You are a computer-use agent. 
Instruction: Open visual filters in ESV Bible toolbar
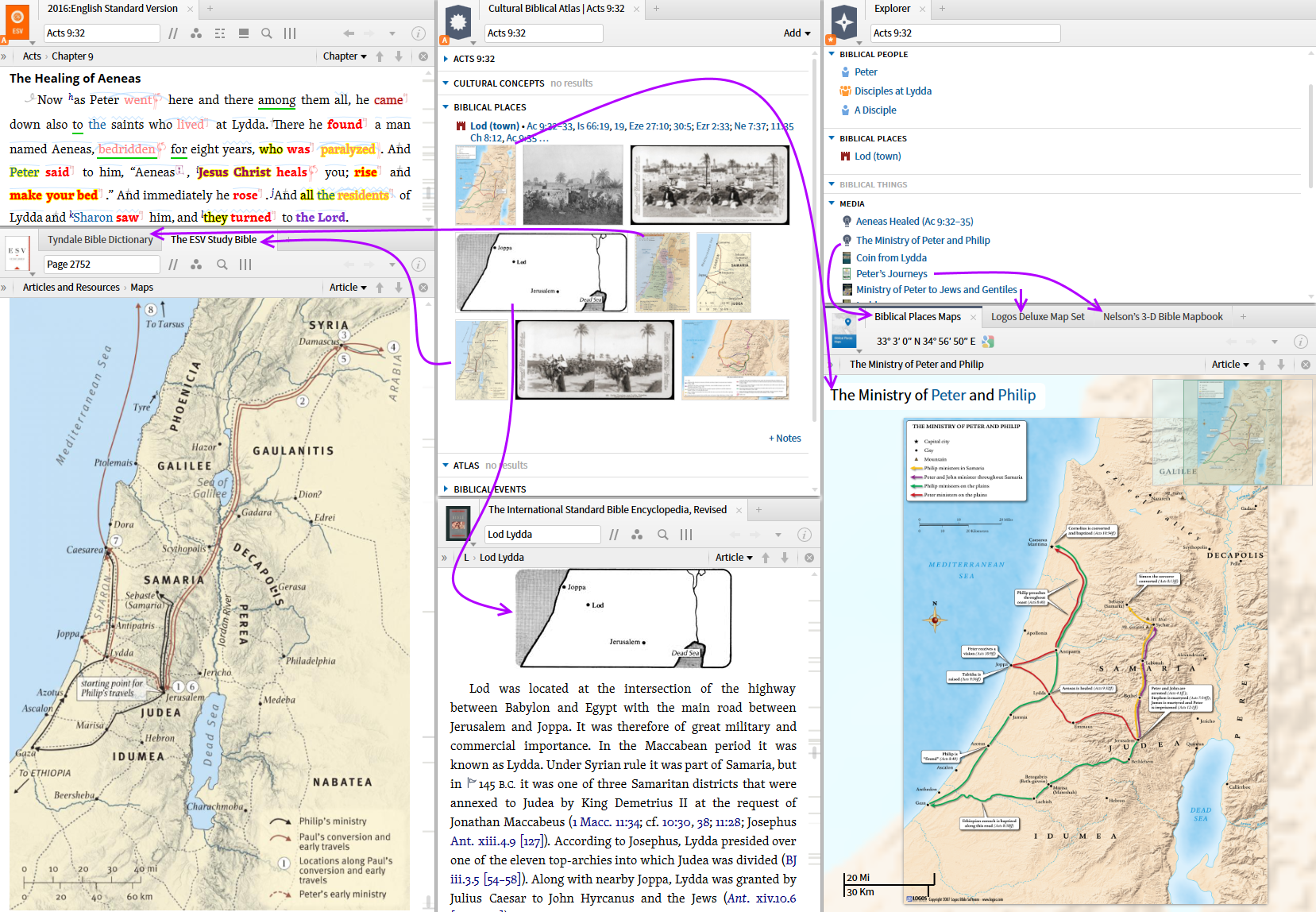196,33
